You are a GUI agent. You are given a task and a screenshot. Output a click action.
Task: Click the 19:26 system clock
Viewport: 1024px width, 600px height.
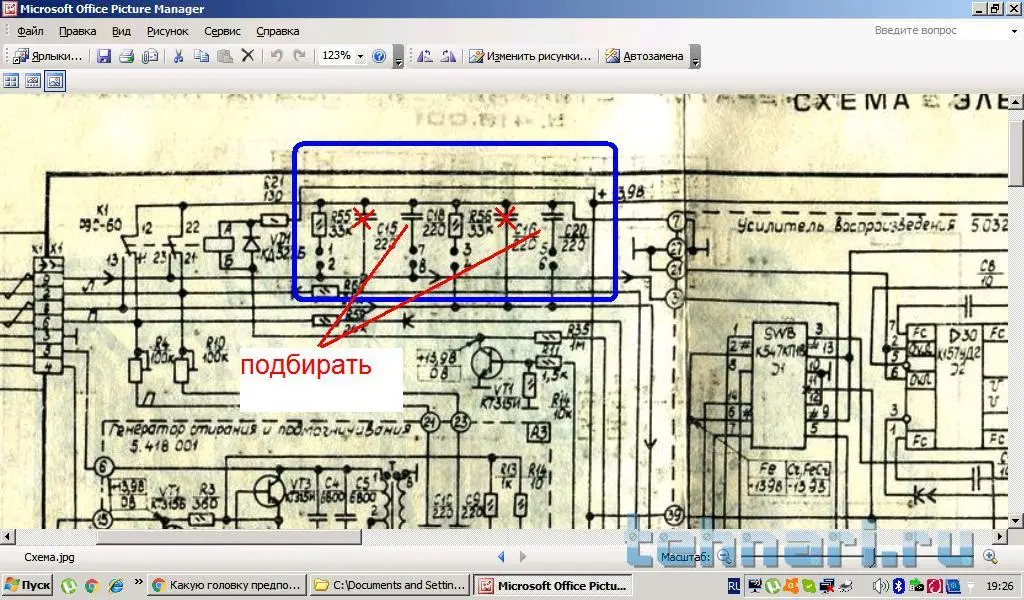point(1000,586)
